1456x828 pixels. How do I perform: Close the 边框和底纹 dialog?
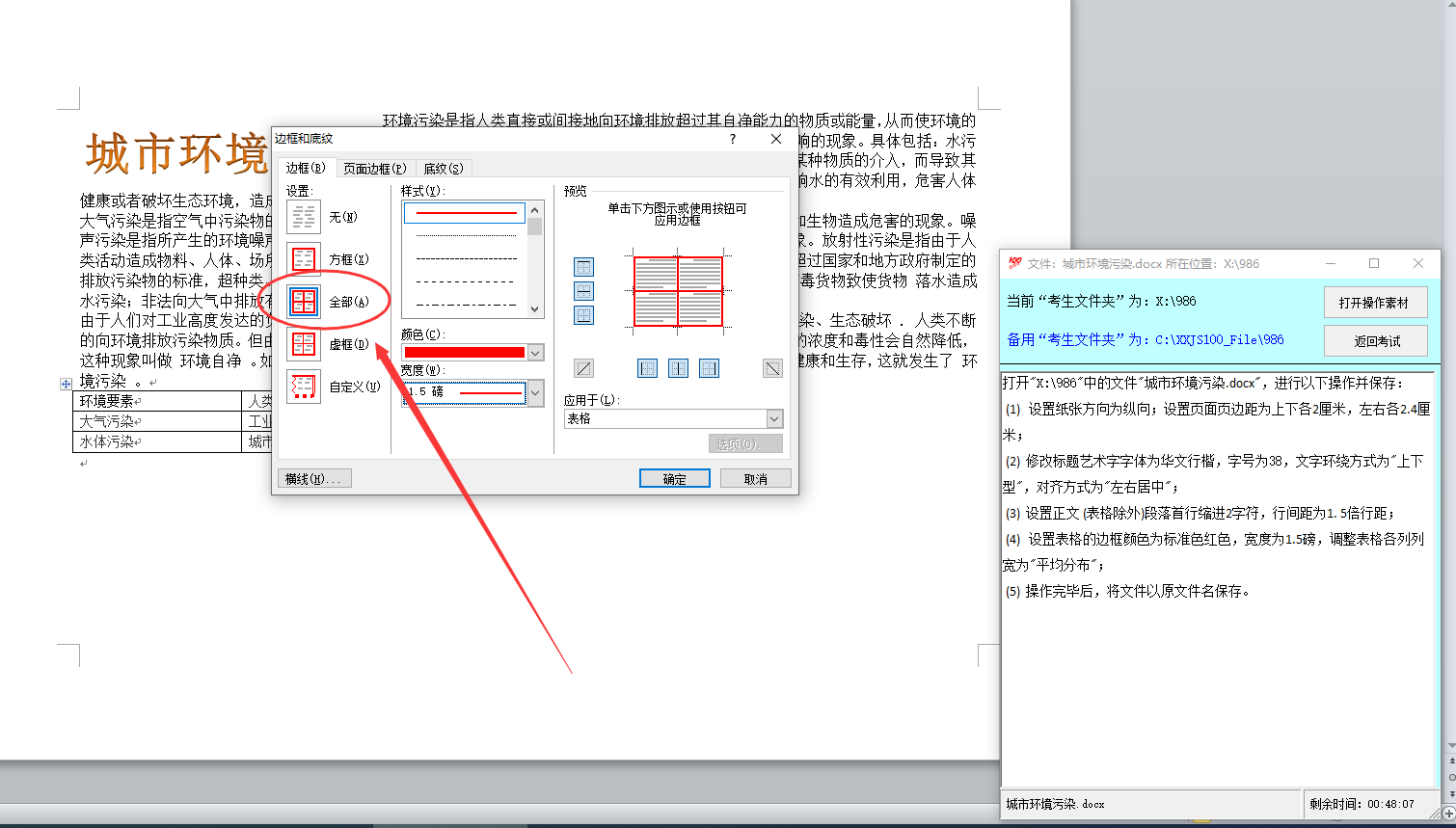click(776, 140)
